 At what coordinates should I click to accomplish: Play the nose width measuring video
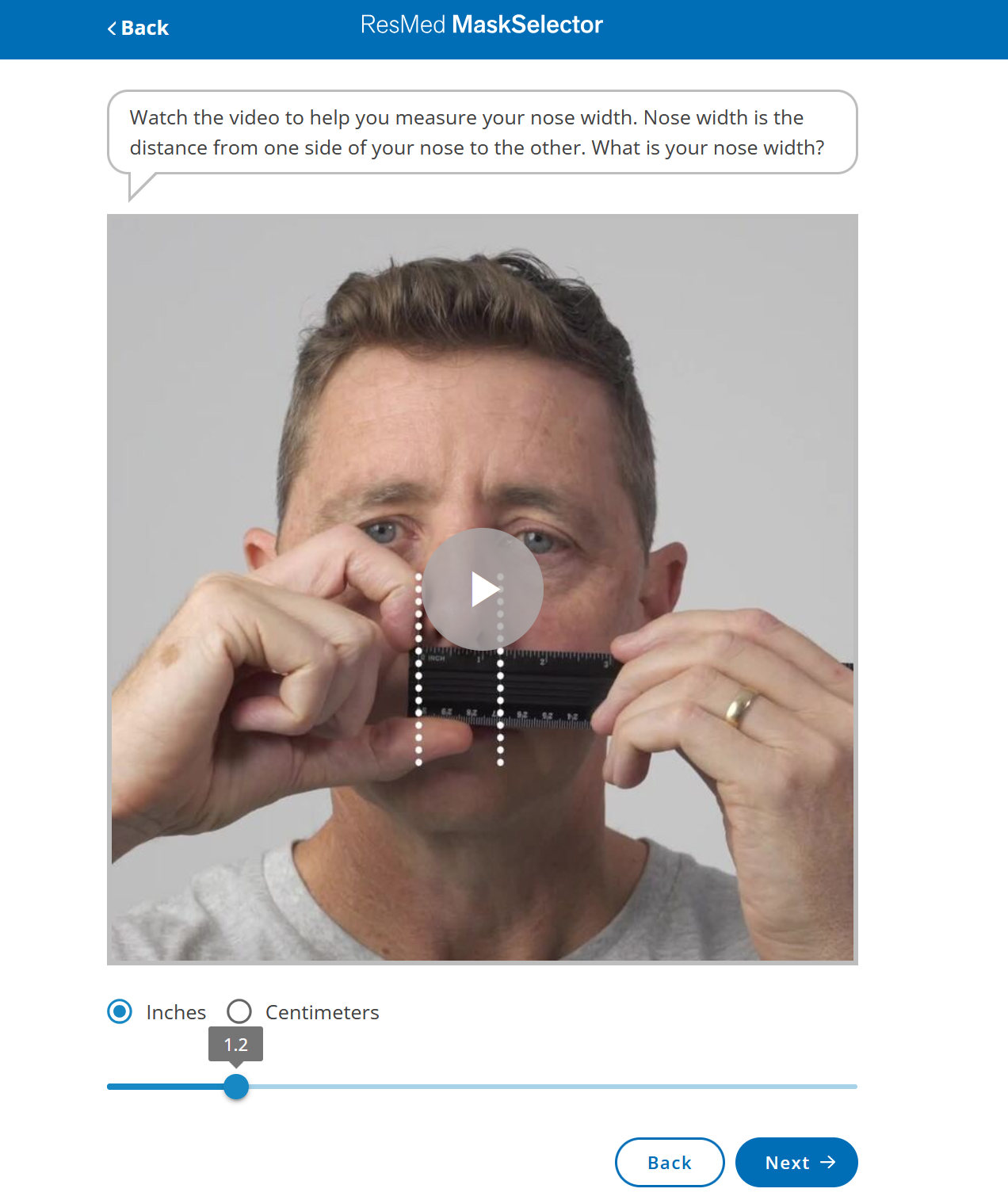click(483, 589)
